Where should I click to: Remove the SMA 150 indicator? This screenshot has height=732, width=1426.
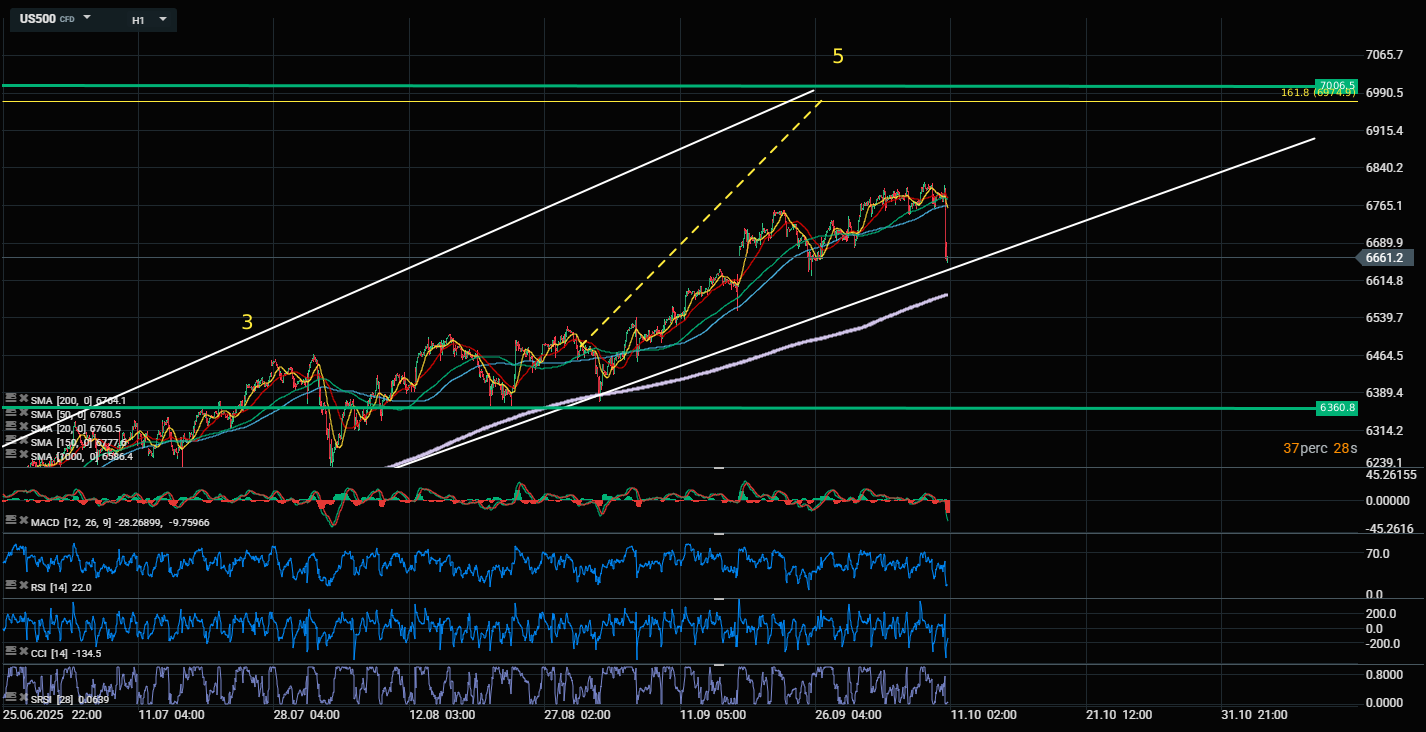(x=23, y=441)
